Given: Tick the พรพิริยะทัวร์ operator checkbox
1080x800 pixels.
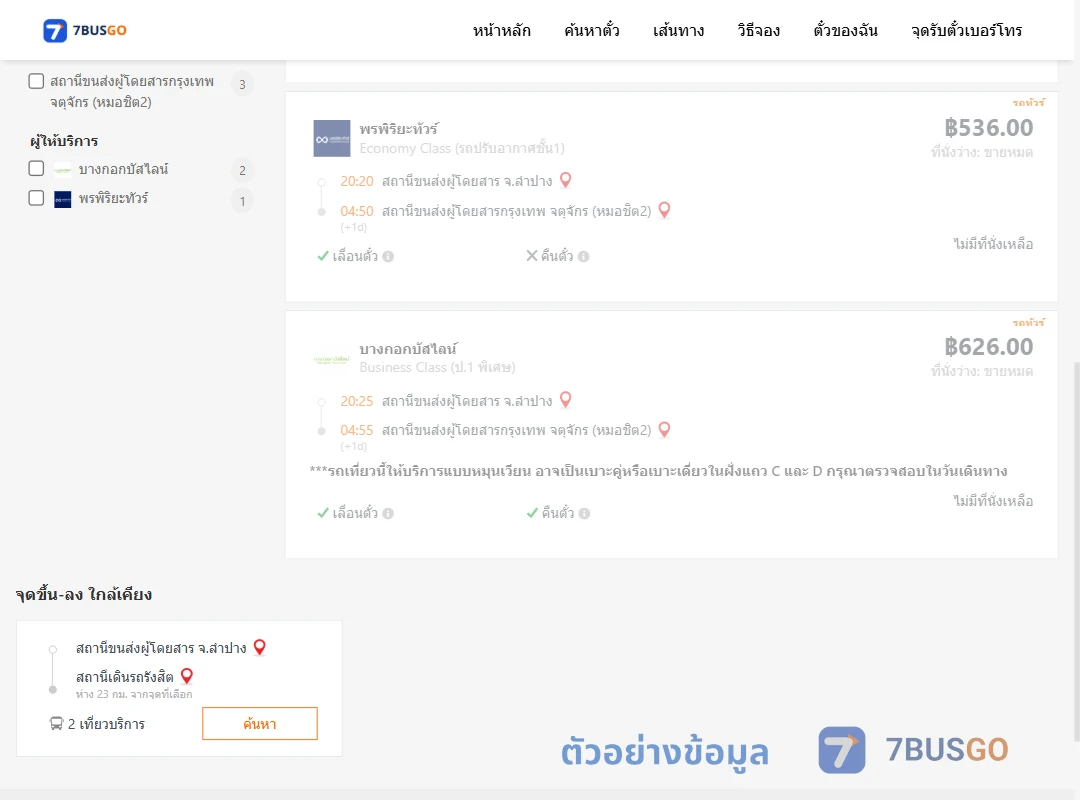Looking at the screenshot, I should 36,198.
